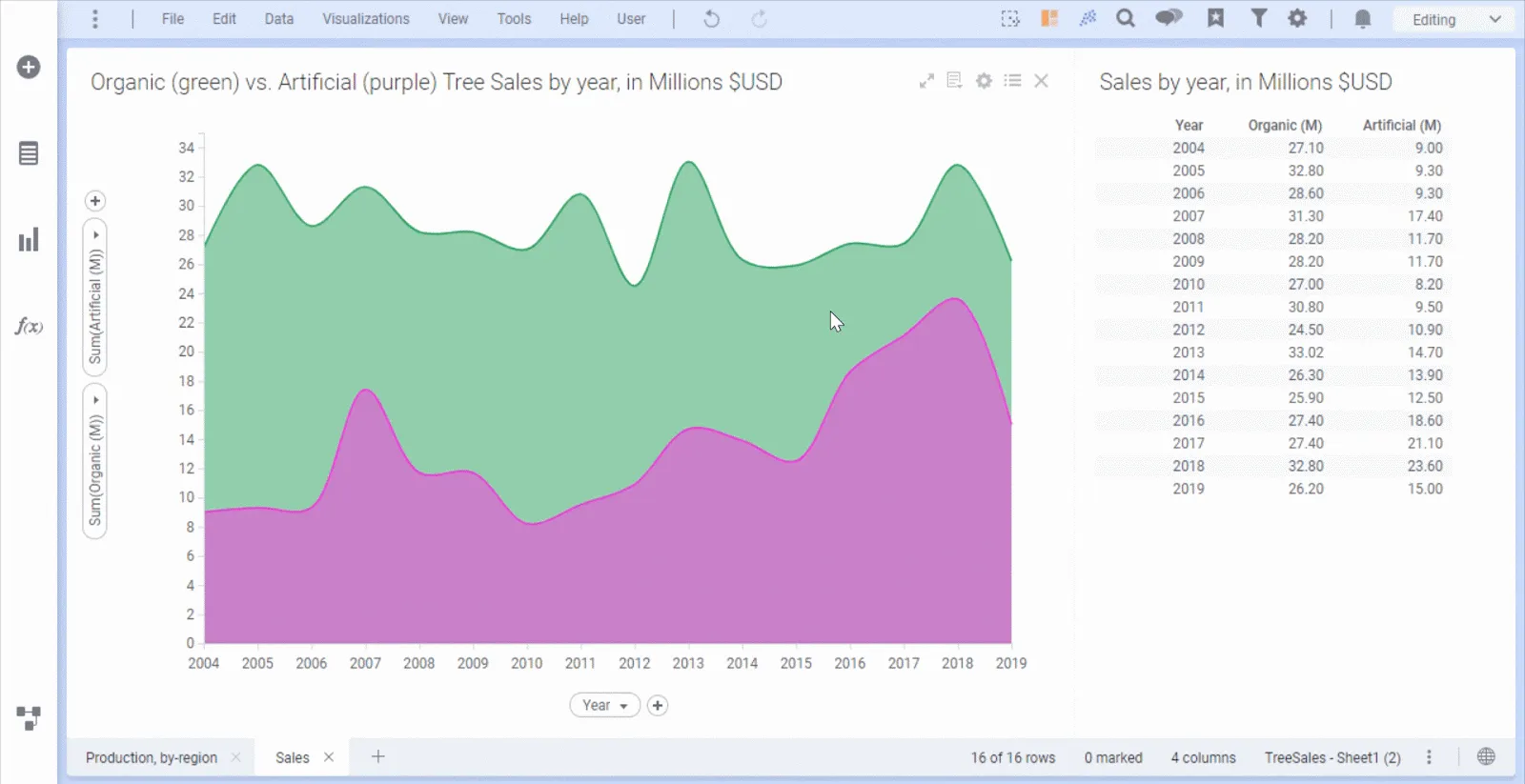Close the Production, by-region tab
The image size is (1525, 784).
[x=235, y=757]
